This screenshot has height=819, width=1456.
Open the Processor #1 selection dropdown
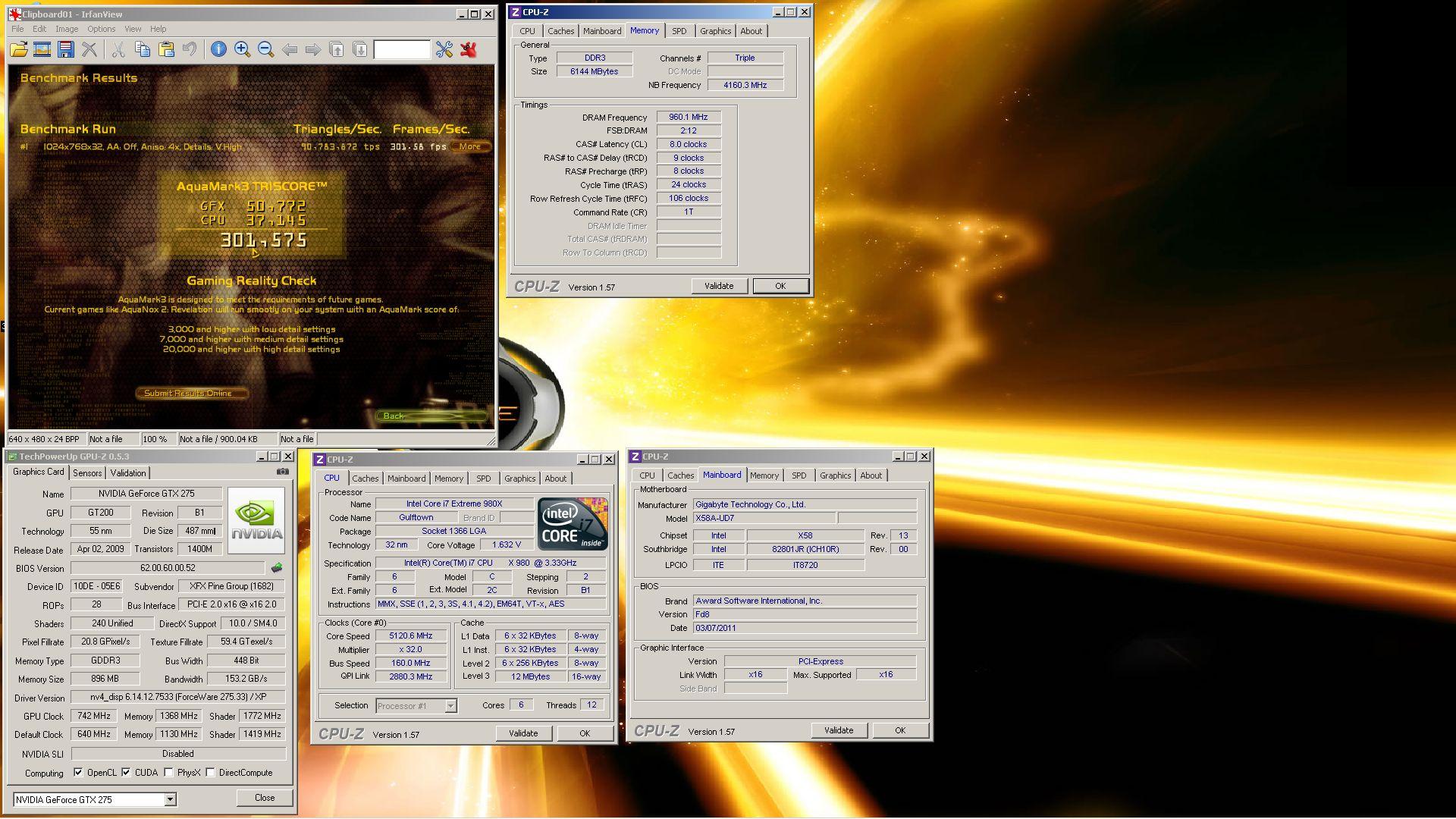coord(450,706)
